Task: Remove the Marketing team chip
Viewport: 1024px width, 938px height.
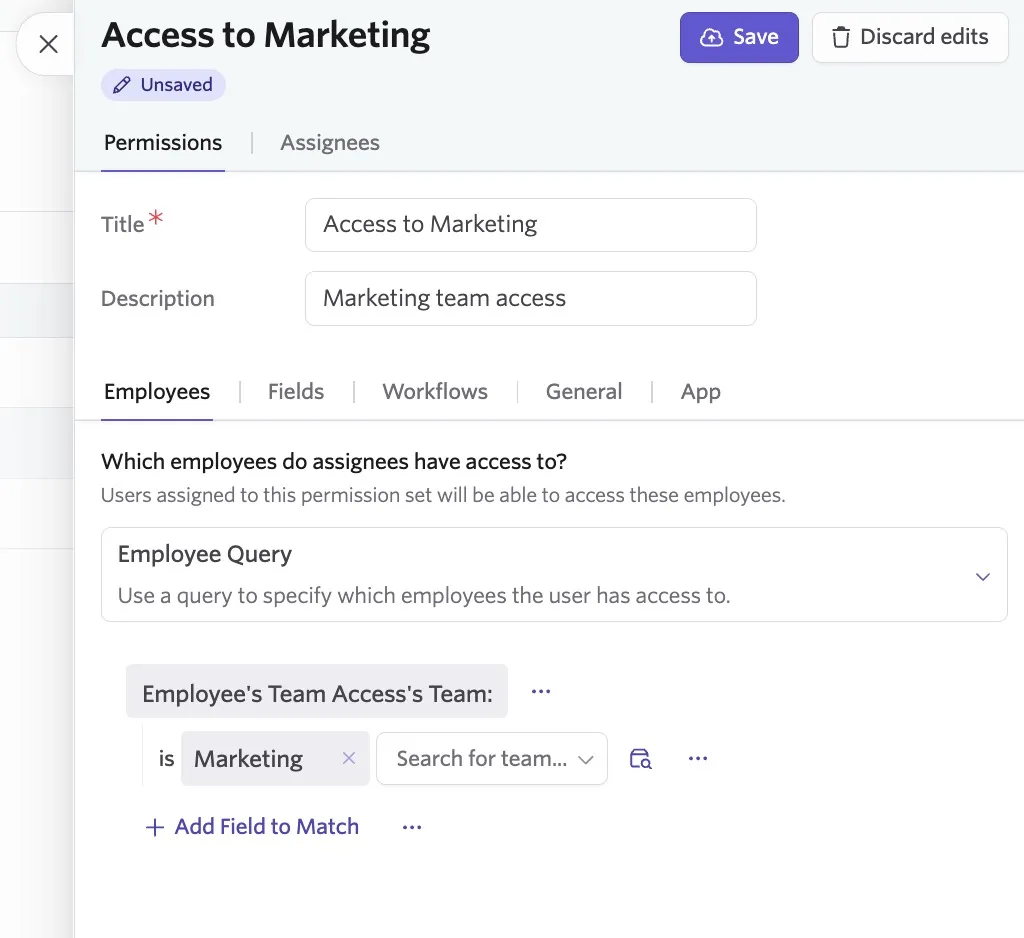Action: 349,758
